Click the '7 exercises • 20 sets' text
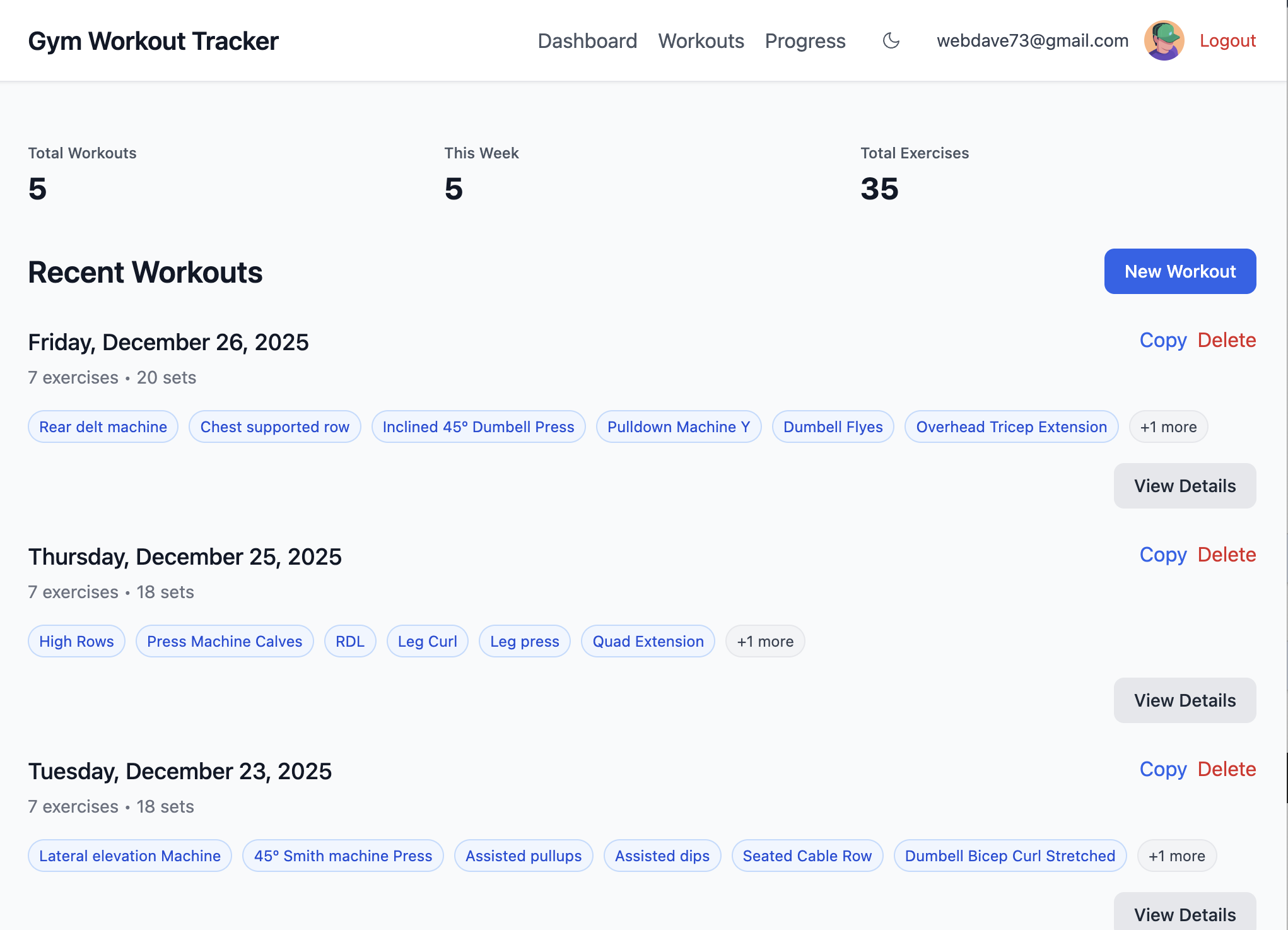The width and height of the screenshot is (1288, 930). pos(112,377)
